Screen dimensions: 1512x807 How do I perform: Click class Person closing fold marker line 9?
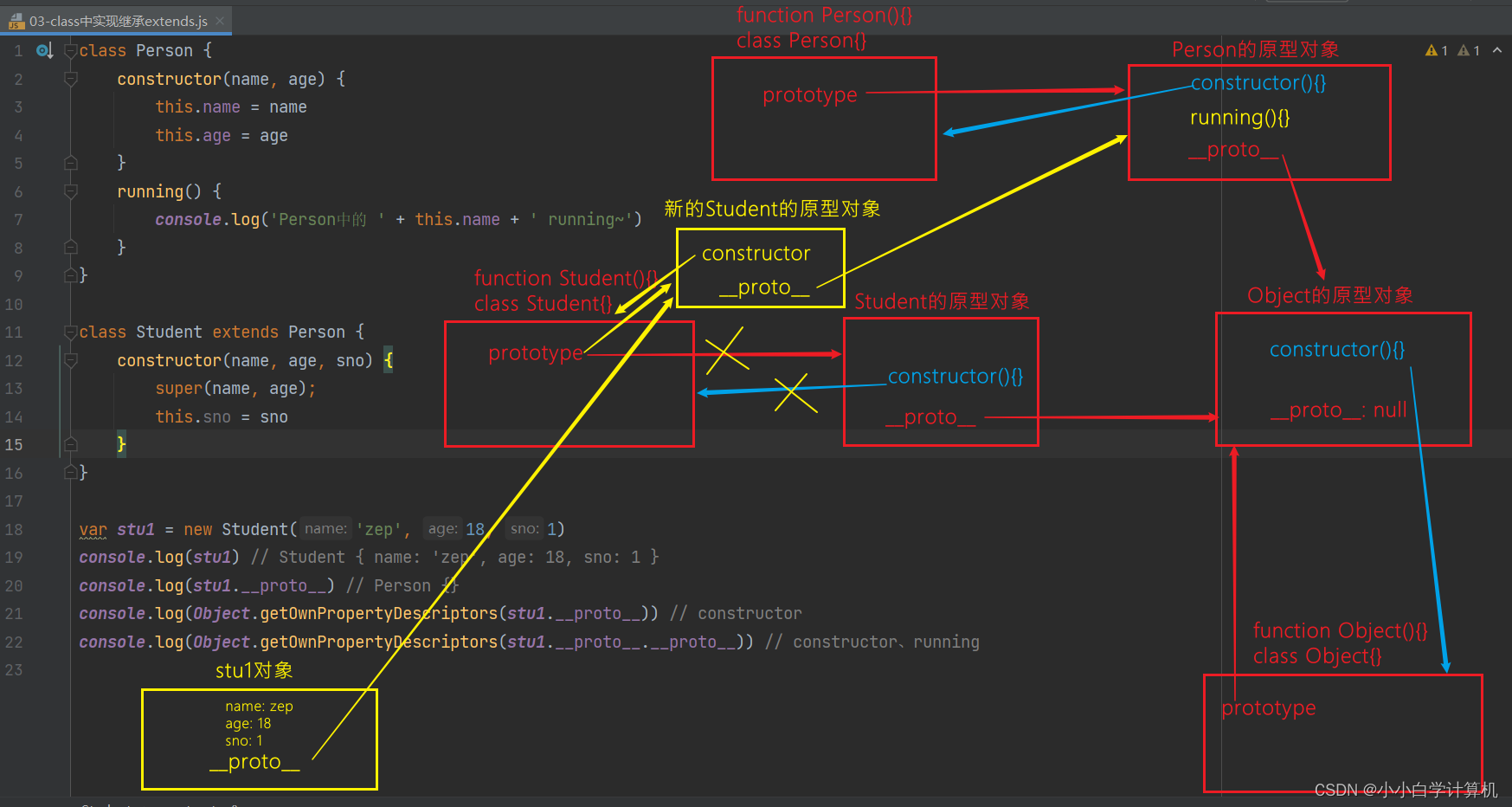pyautogui.click(x=71, y=275)
